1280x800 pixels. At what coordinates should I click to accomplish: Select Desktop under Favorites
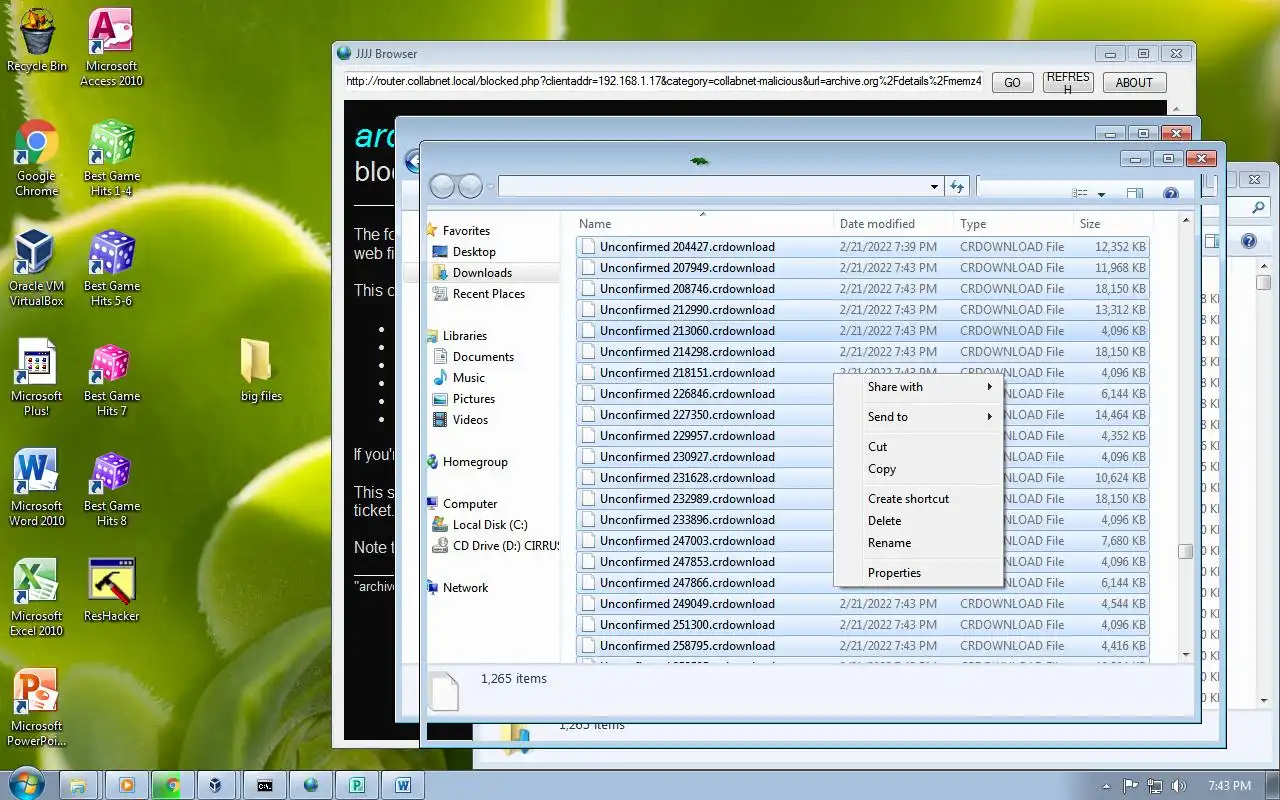474,252
